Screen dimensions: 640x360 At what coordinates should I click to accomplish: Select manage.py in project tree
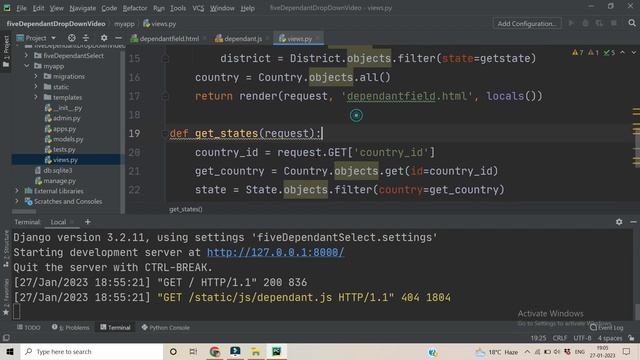point(56,180)
